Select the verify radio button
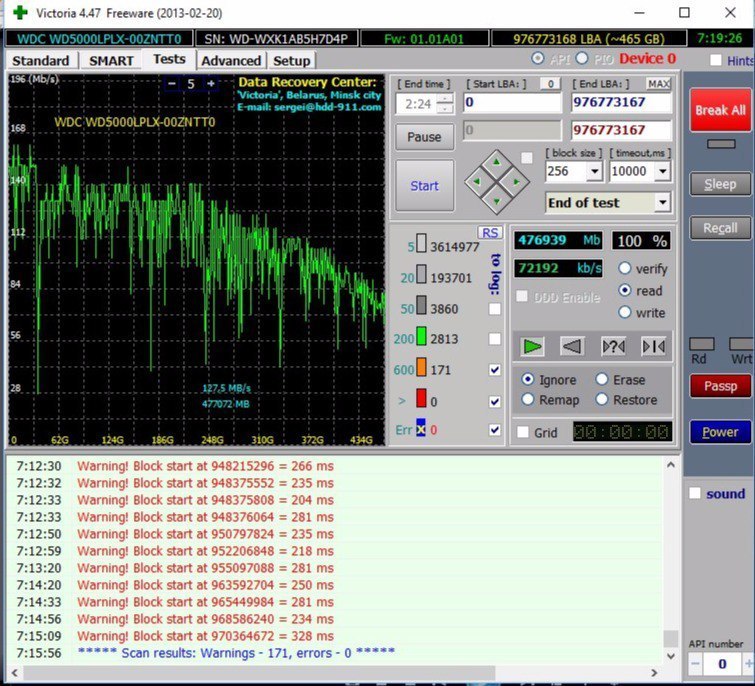Image resolution: width=755 pixels, height=686 pixels. 625,269
